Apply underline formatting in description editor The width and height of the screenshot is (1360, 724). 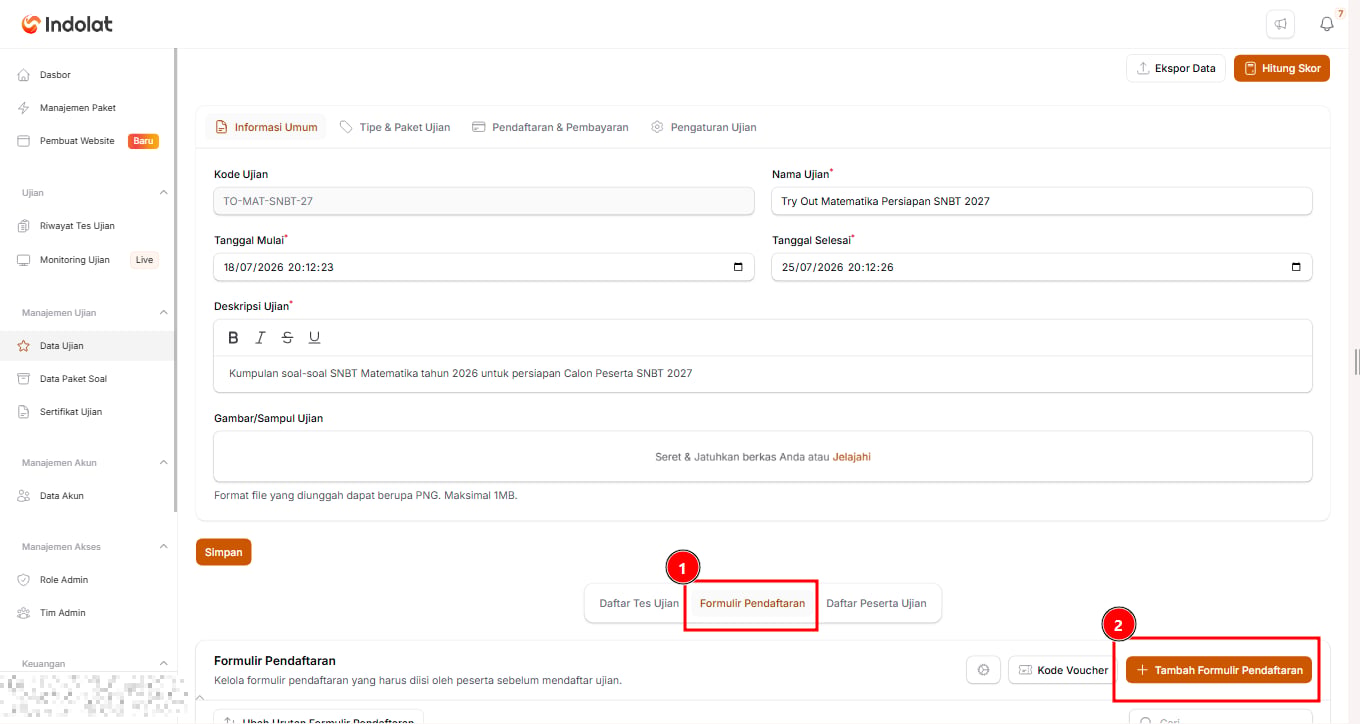[x=314, y=338]
